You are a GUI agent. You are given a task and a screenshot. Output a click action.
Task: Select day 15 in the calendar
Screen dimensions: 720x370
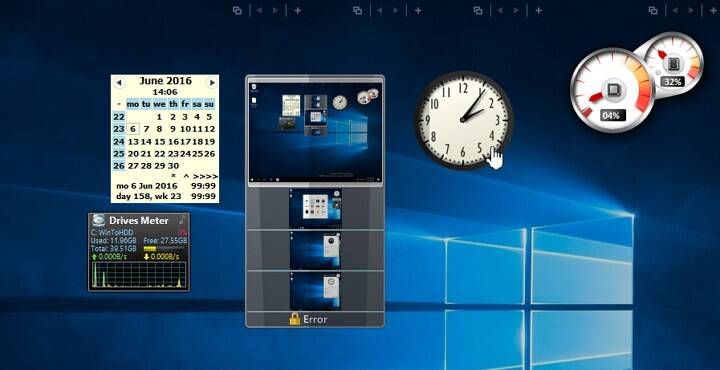pos(159,141)
